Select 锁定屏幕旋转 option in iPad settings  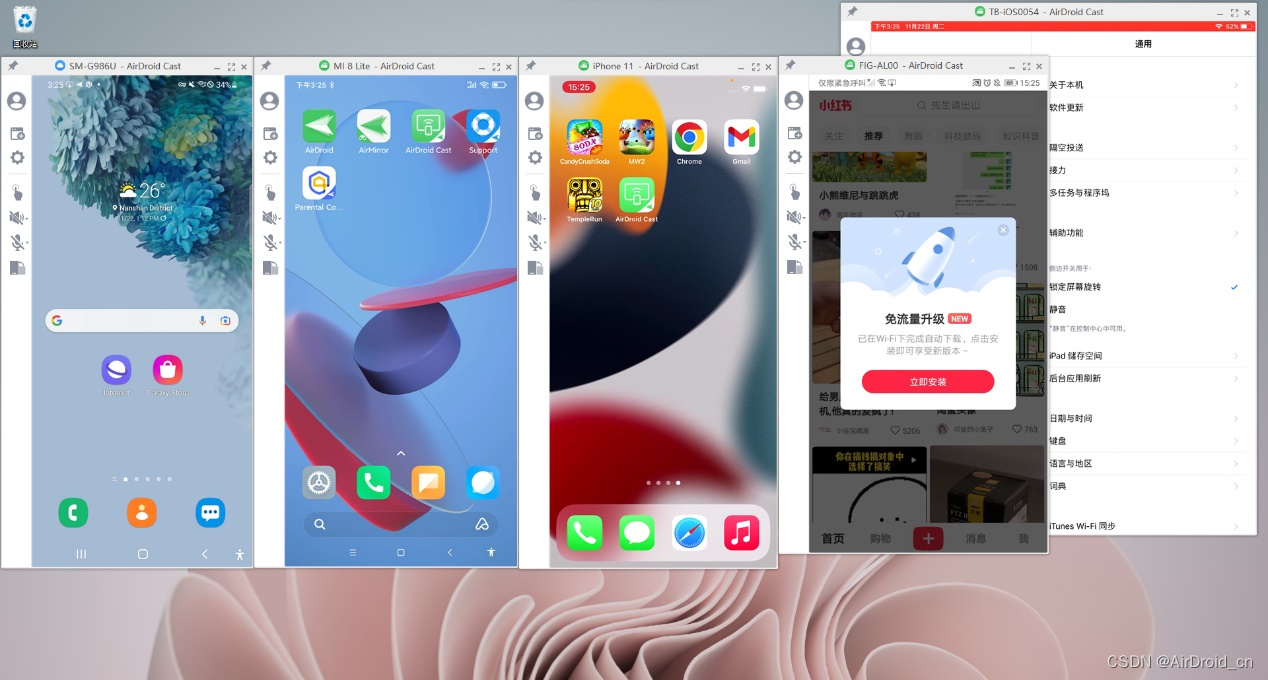click(1143, 287)
